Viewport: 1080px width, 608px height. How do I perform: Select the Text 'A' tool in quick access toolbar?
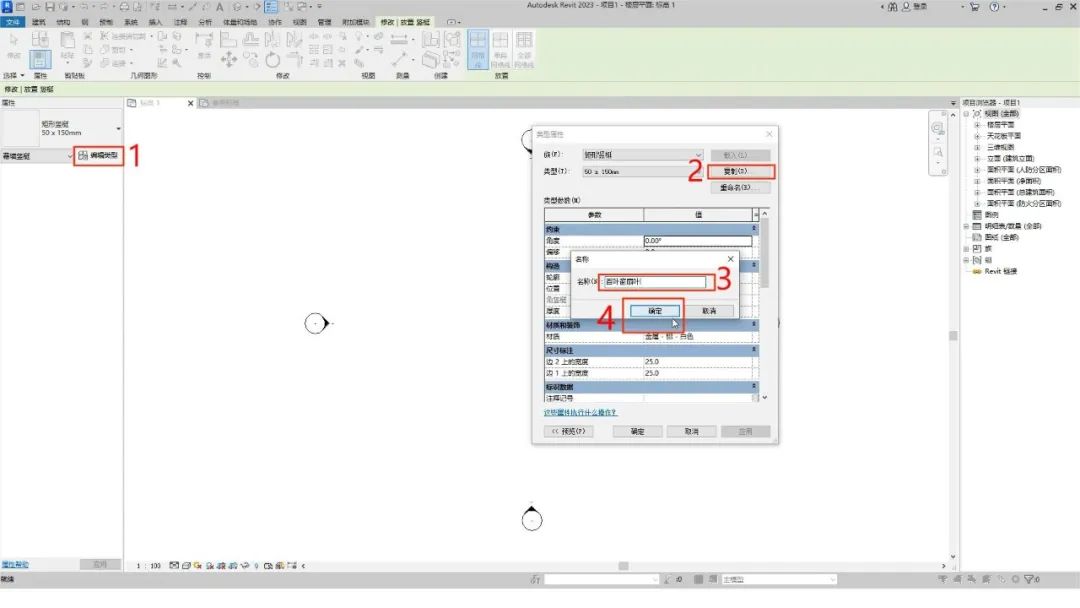[x=220, y=7]
